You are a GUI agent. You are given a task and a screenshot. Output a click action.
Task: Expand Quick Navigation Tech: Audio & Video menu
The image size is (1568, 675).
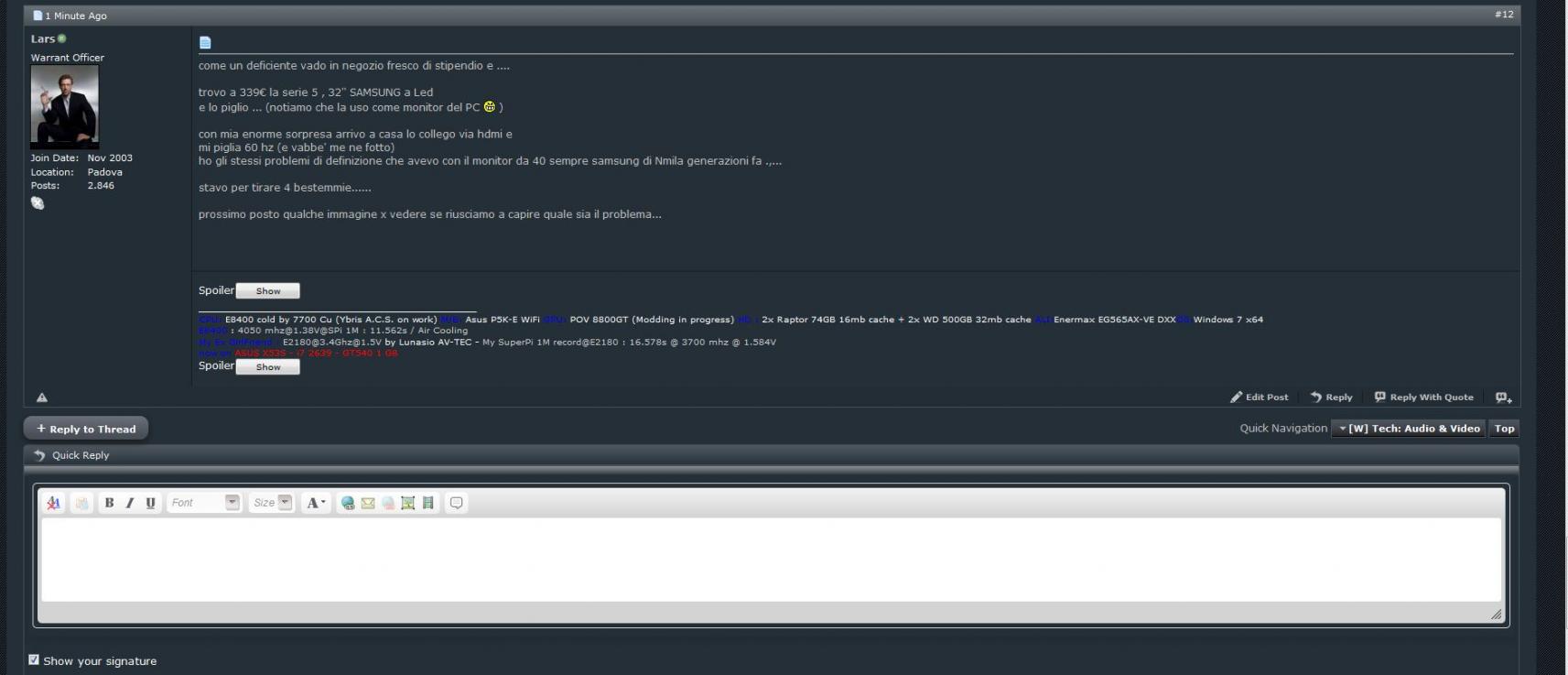tap(1410, 429)
